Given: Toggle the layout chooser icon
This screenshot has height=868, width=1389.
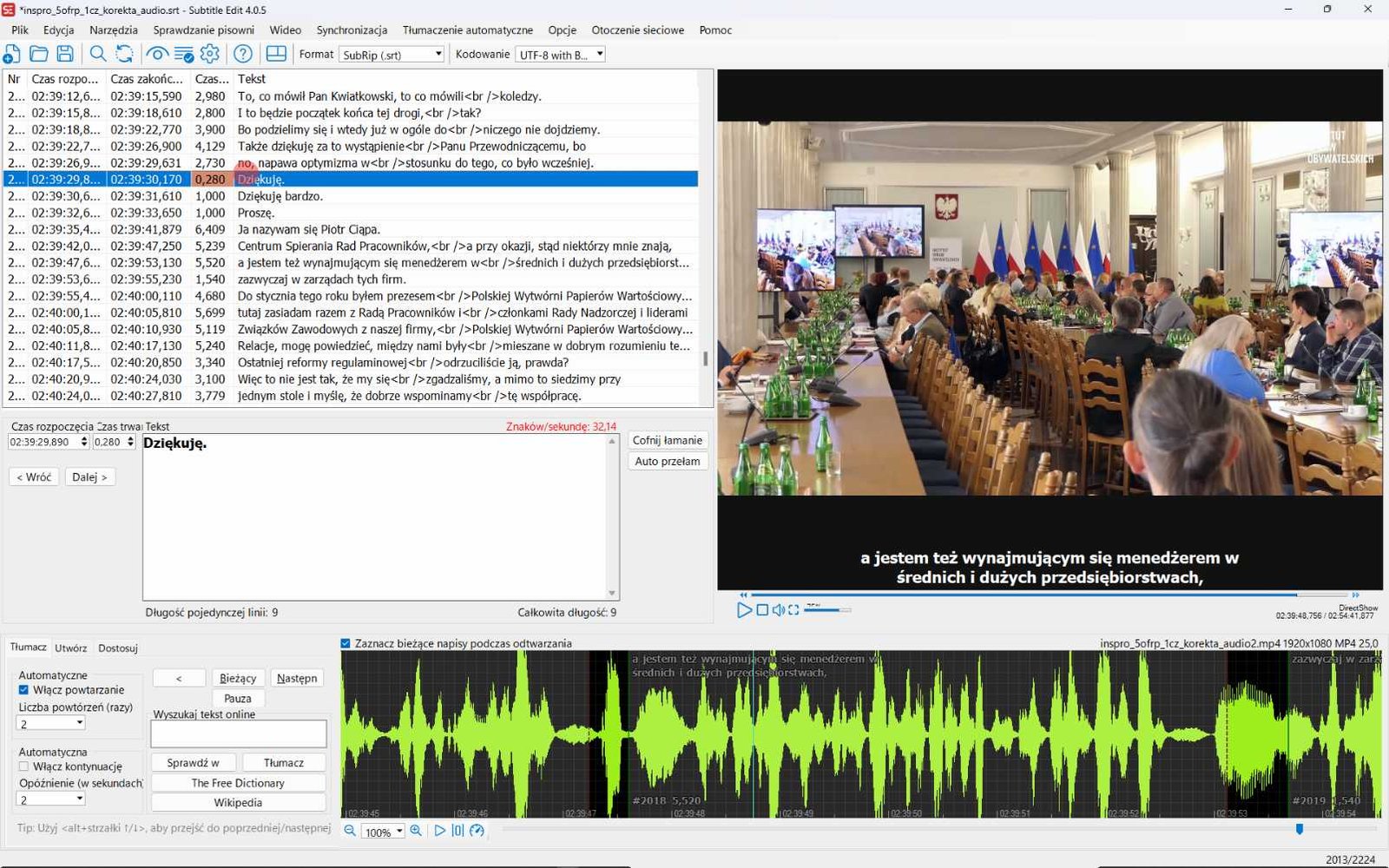Looking at the screenshot, I should coord(276,54).
